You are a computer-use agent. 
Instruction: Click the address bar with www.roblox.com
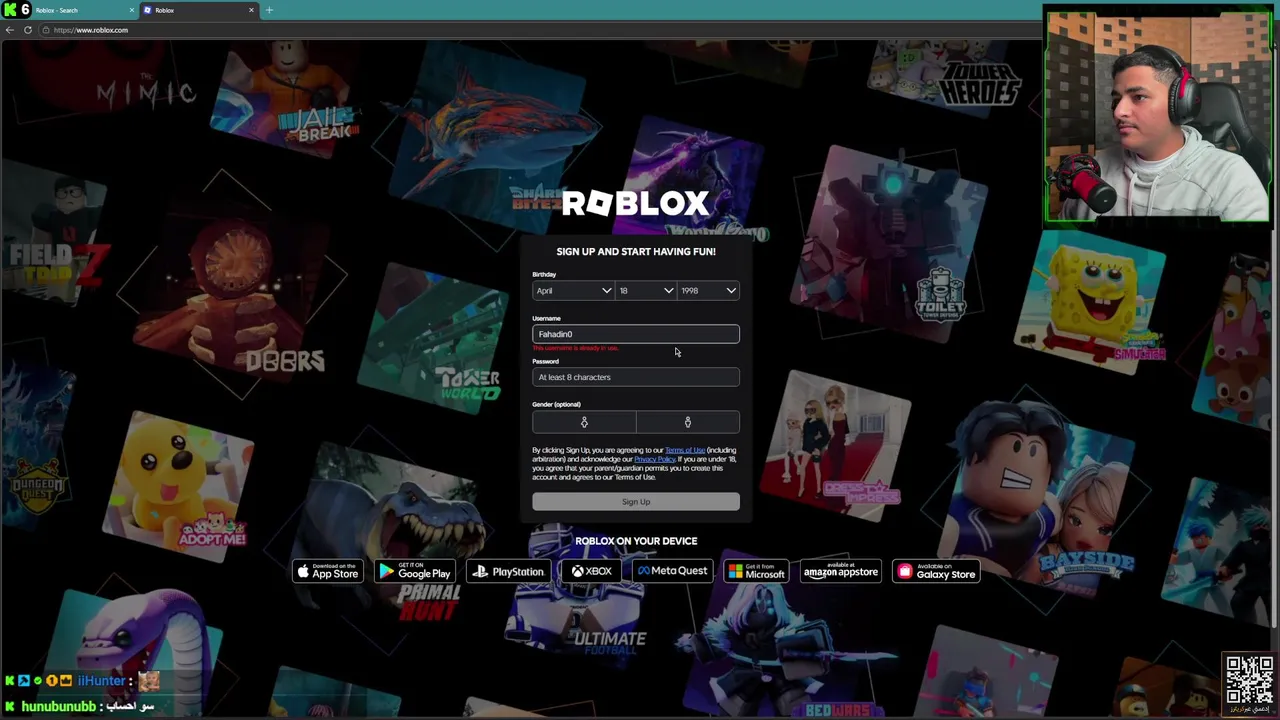pos(540,30)
